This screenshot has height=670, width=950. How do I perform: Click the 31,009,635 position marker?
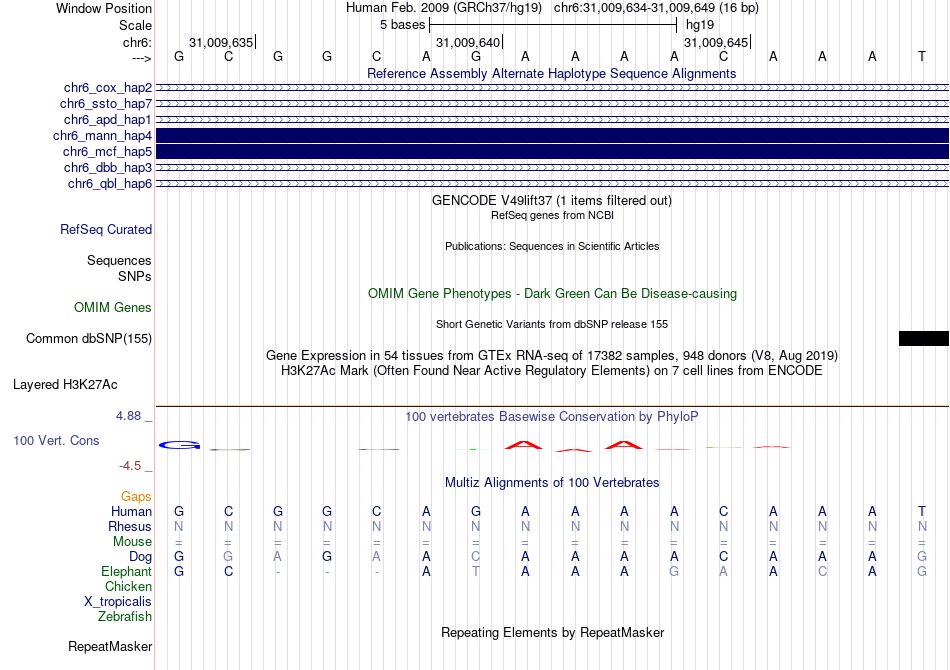pyautogui.click(x=221, y=42)
